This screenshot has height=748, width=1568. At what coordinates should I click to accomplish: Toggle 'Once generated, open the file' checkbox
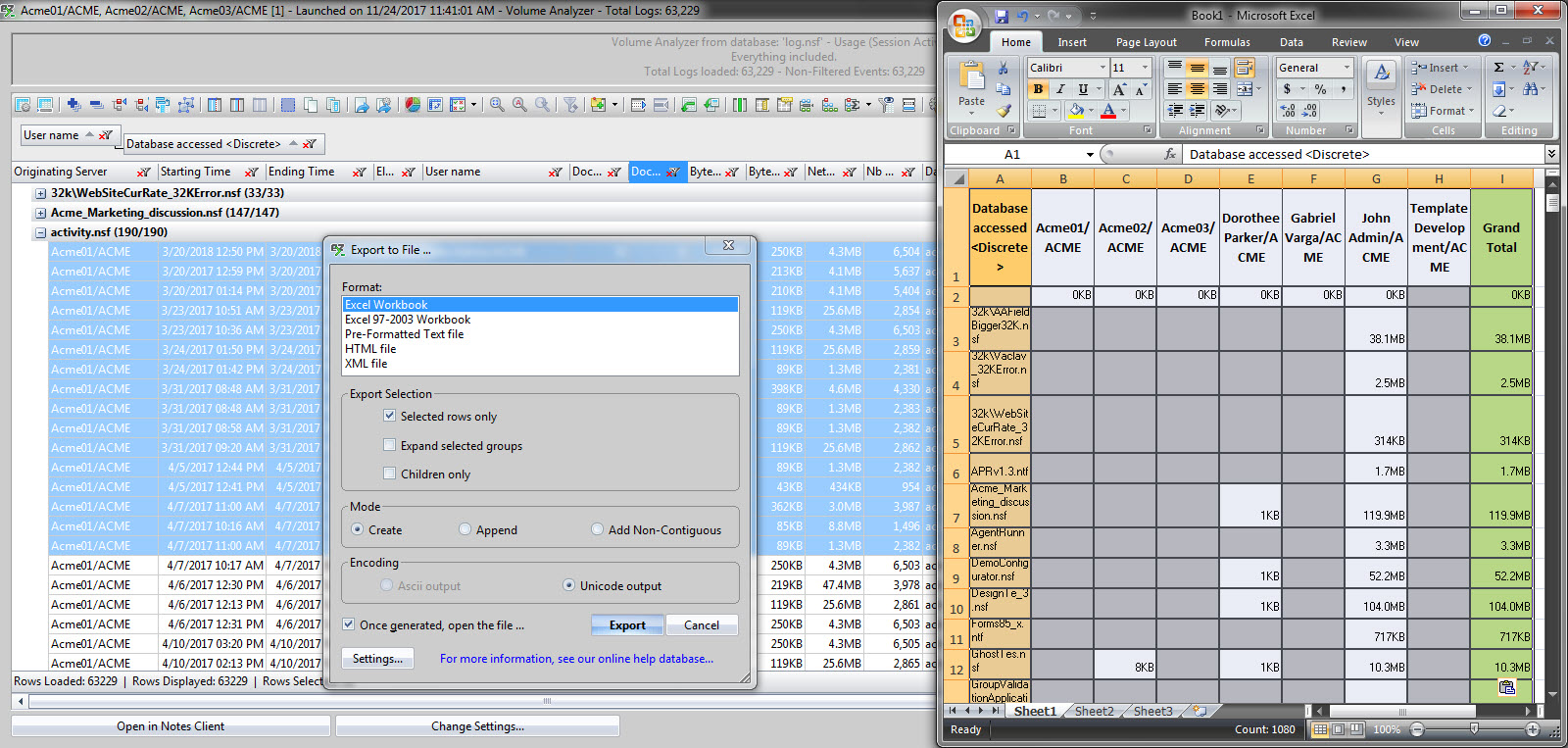(348, 624)
